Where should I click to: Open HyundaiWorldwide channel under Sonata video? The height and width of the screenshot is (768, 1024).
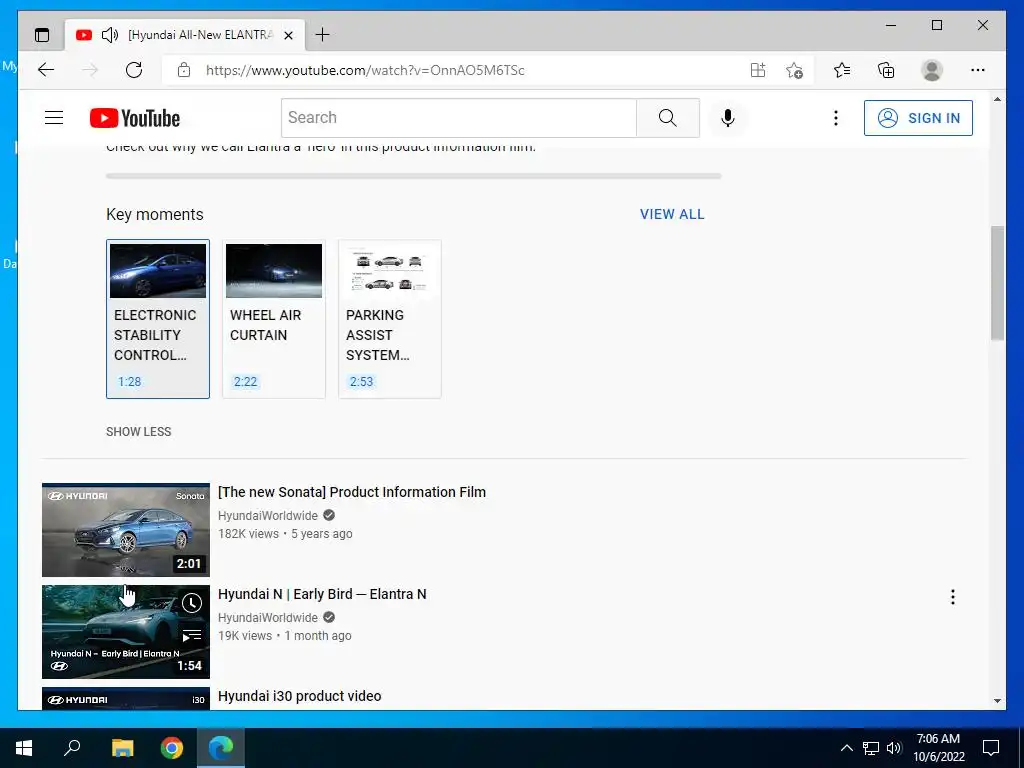(x=268, y=515)
